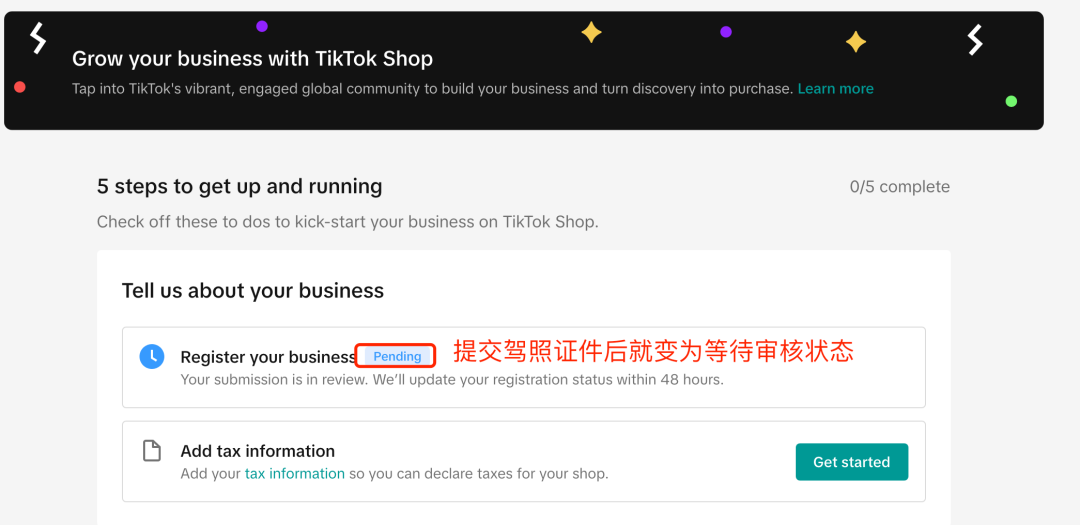
Task: Click the yellow star on banner right side
Action: click(856, 42)
